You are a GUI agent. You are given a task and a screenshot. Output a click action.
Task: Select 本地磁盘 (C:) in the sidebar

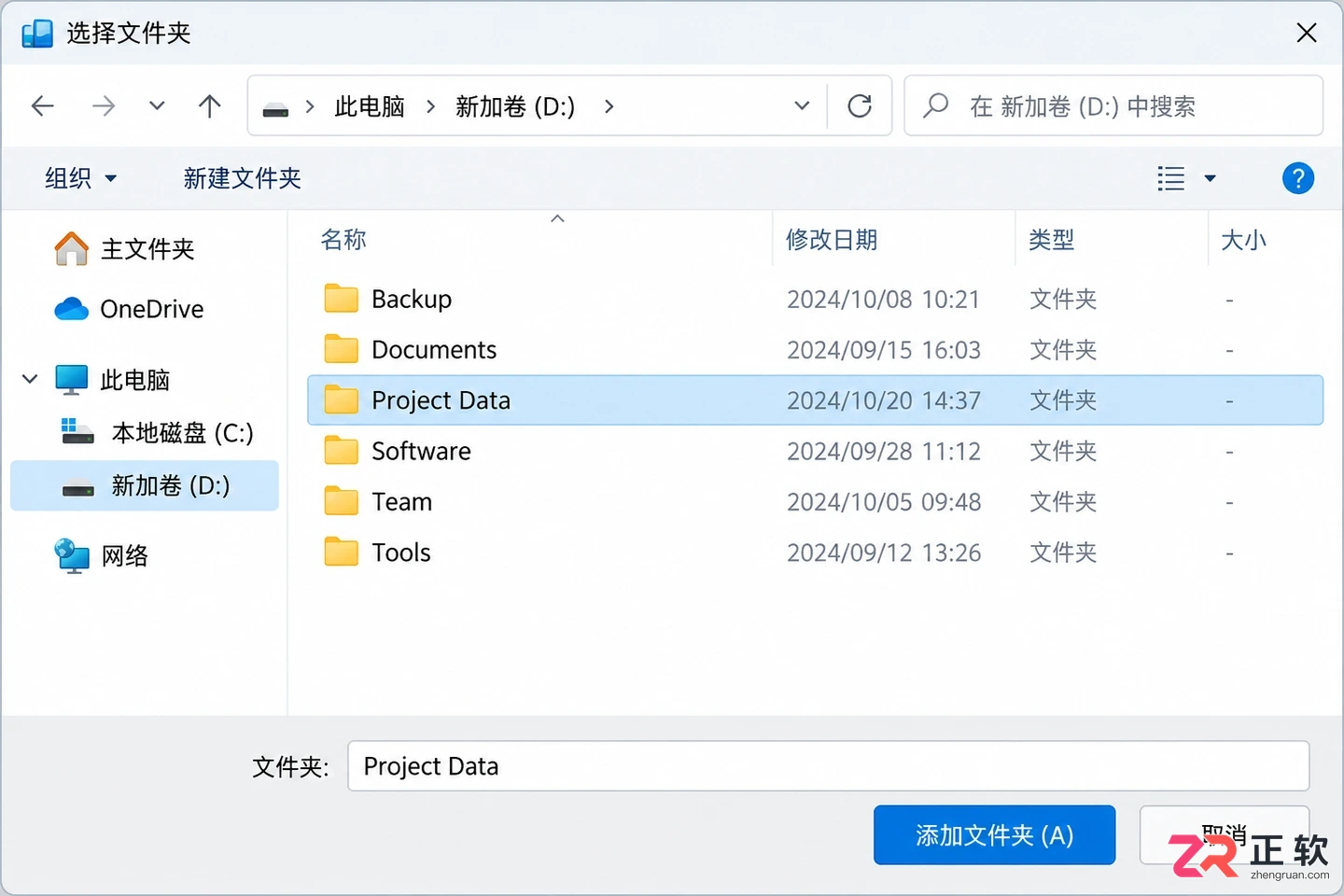[x=158, y=433]
